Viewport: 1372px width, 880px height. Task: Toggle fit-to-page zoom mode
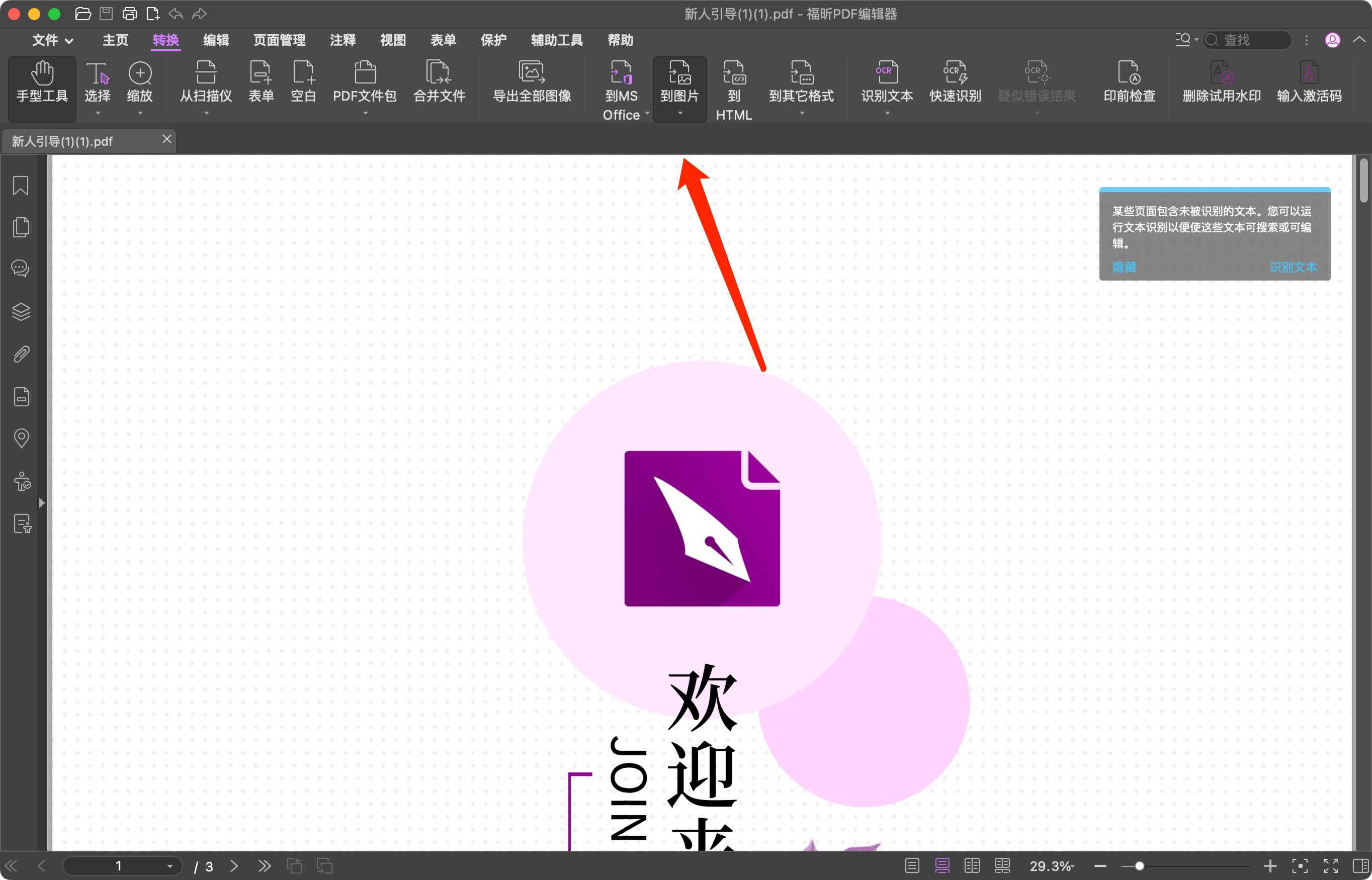pos(1301,865)
